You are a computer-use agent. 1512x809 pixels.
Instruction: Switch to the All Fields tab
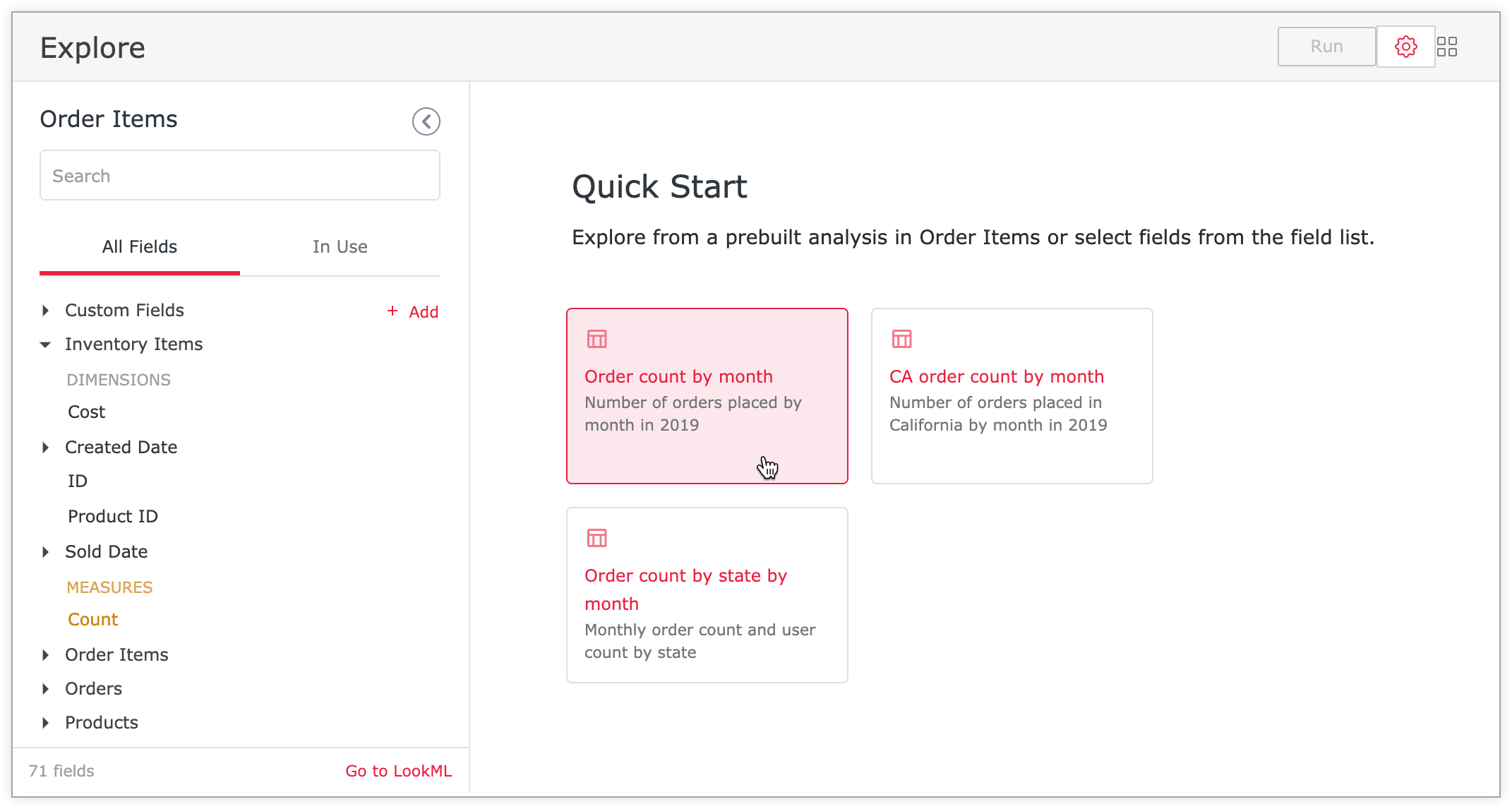(139, 247)
